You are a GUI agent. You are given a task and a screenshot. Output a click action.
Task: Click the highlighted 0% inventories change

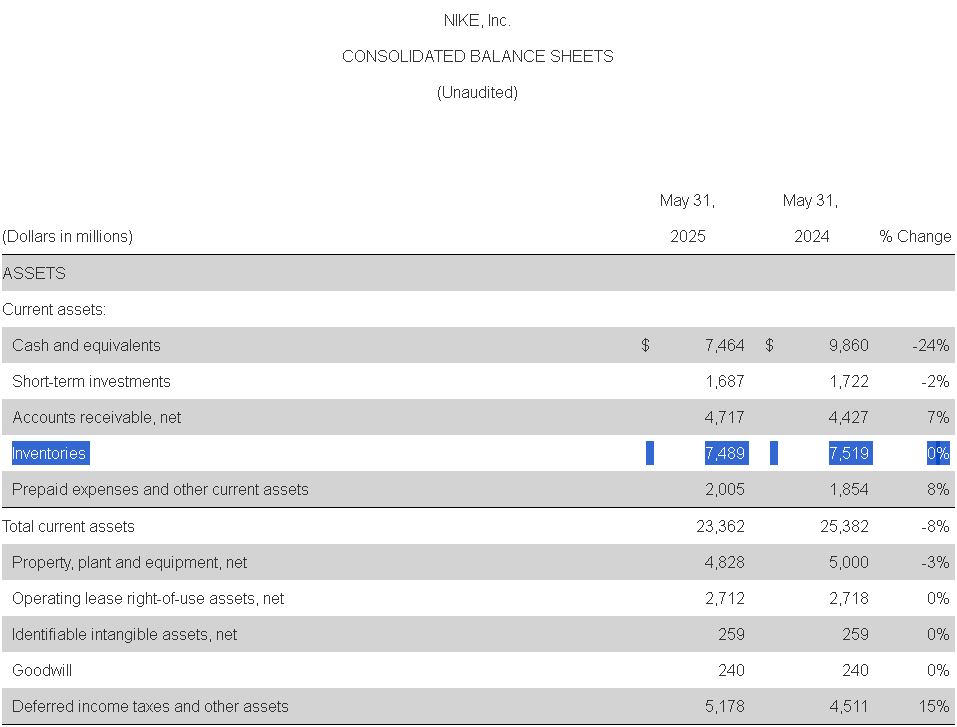click(938, 453)
